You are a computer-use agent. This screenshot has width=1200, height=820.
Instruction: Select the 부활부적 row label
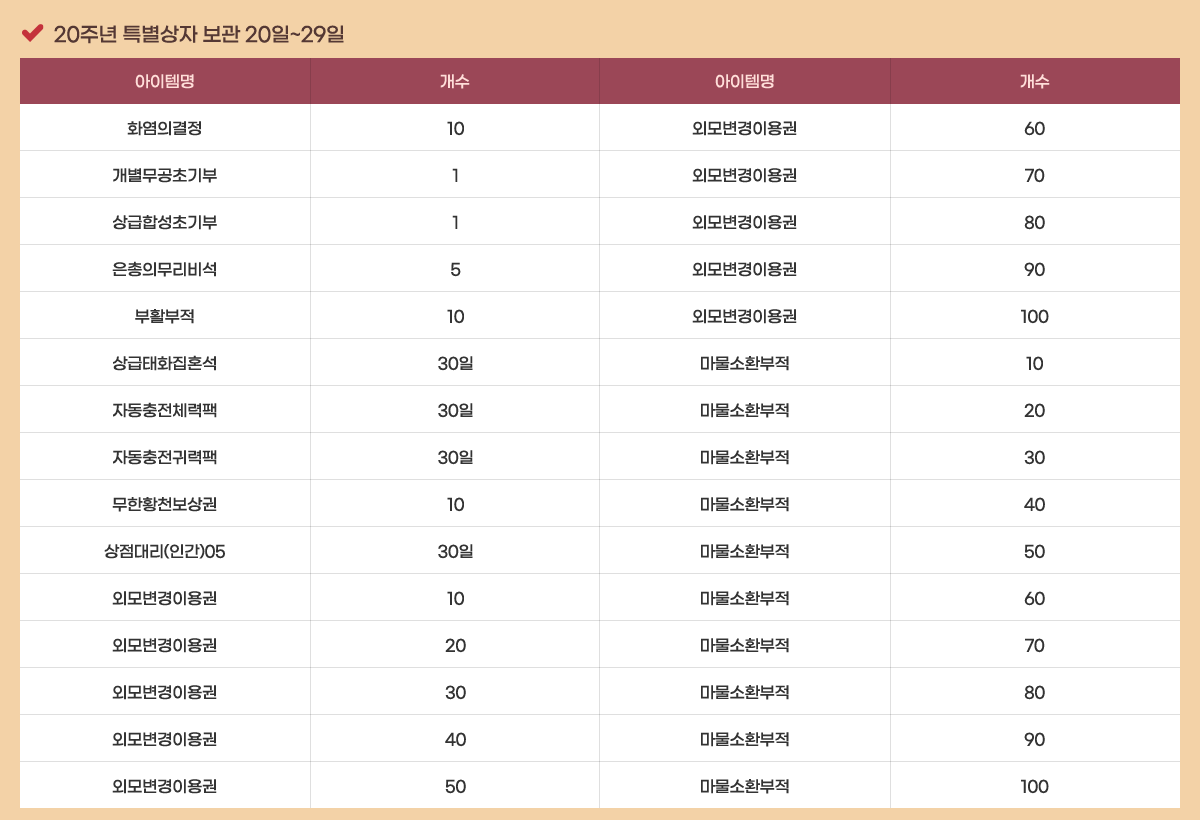[165, 316]
